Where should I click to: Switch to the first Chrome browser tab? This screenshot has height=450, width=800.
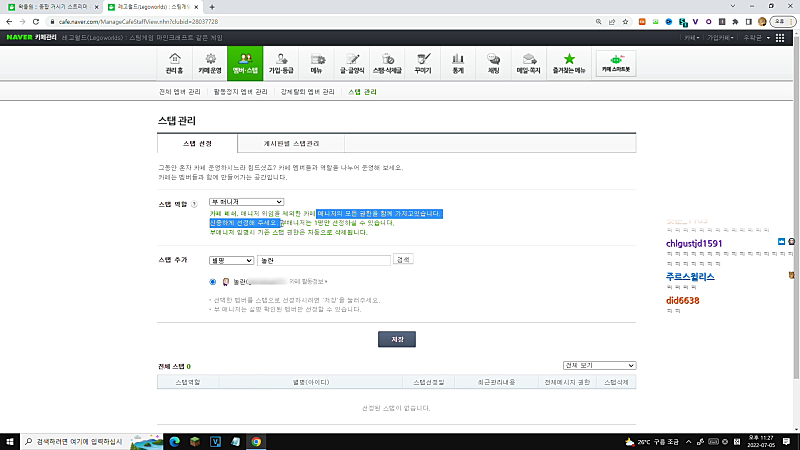pyautogui.click(x=52, y=7)
